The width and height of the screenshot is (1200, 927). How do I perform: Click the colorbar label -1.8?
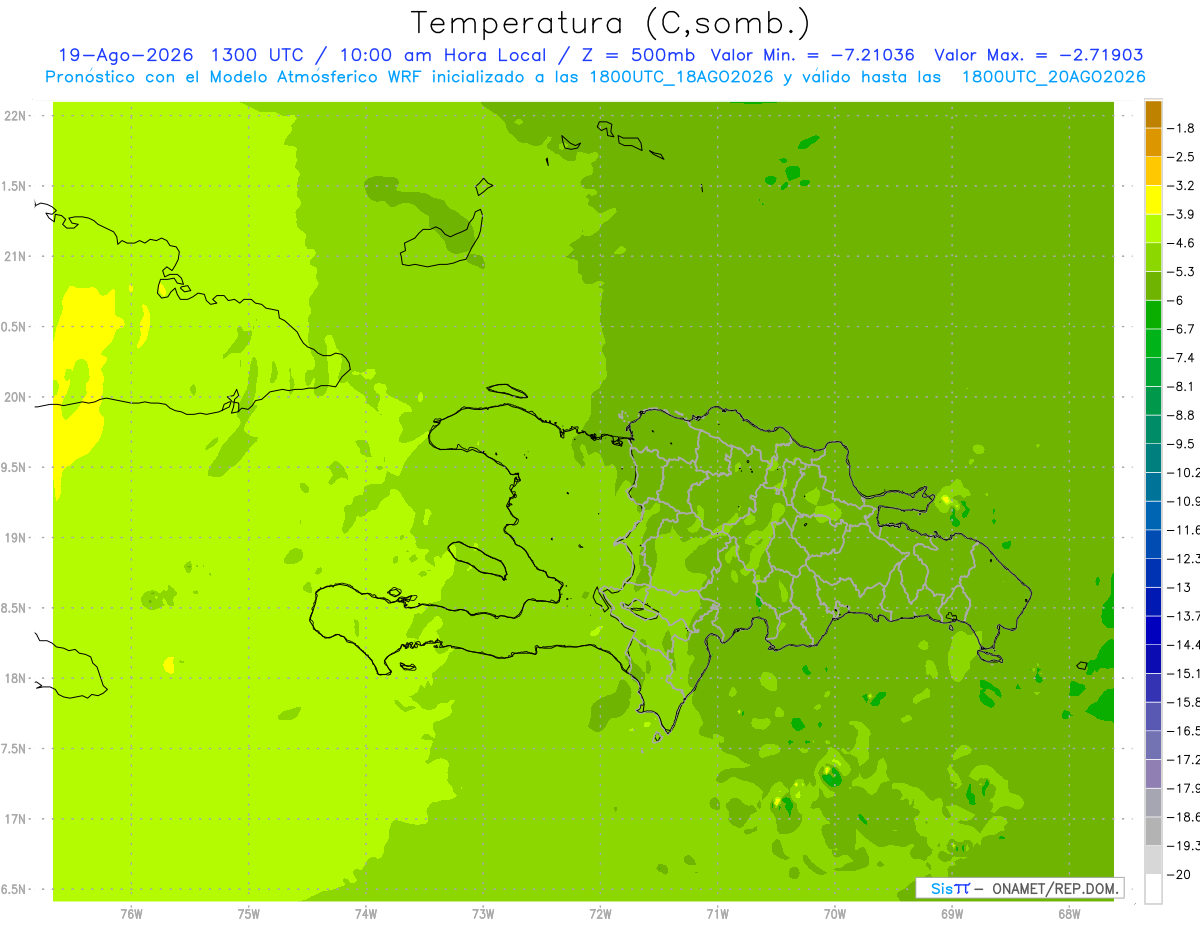tap(1183, 128)
